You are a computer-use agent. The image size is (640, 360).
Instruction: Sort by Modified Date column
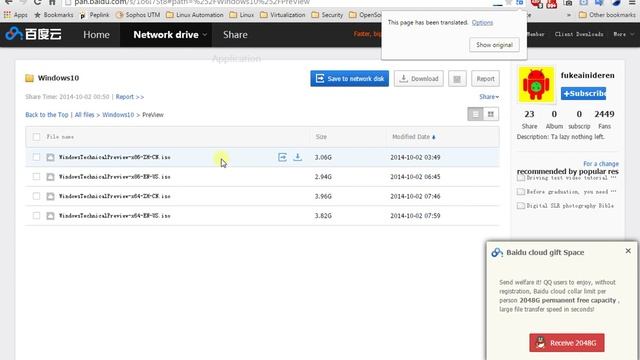413,137
